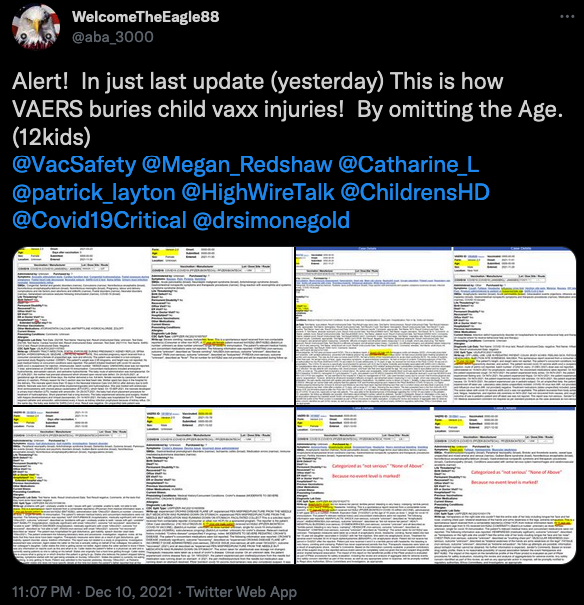Click the Dec 10, 2021 date

tap(128, 591)
